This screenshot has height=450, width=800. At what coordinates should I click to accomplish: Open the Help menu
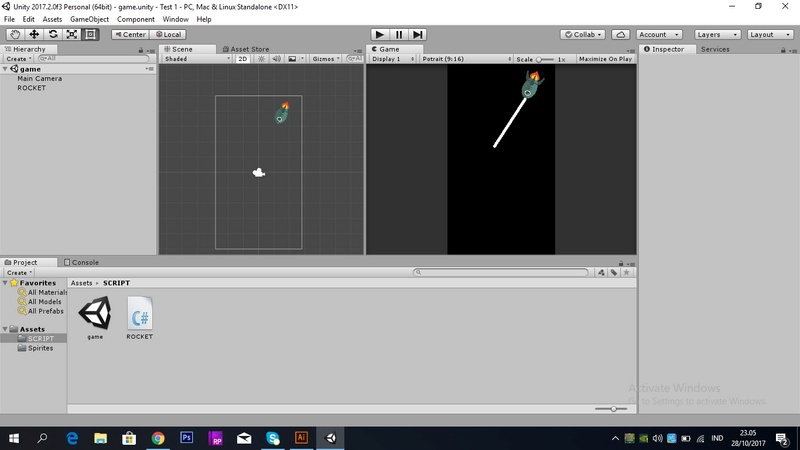pos(204,19)
